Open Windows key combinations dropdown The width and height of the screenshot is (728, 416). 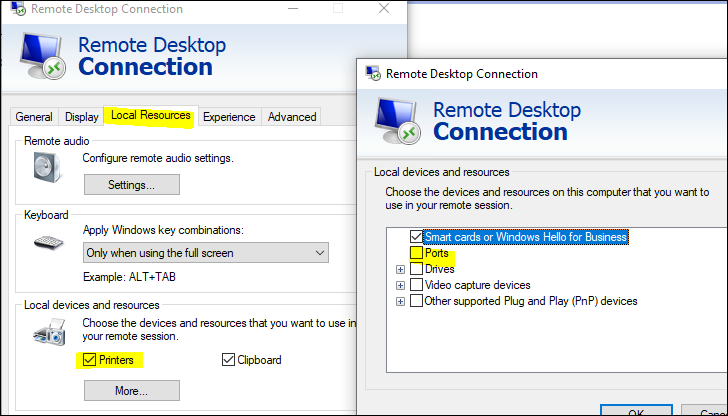[206, 253]
